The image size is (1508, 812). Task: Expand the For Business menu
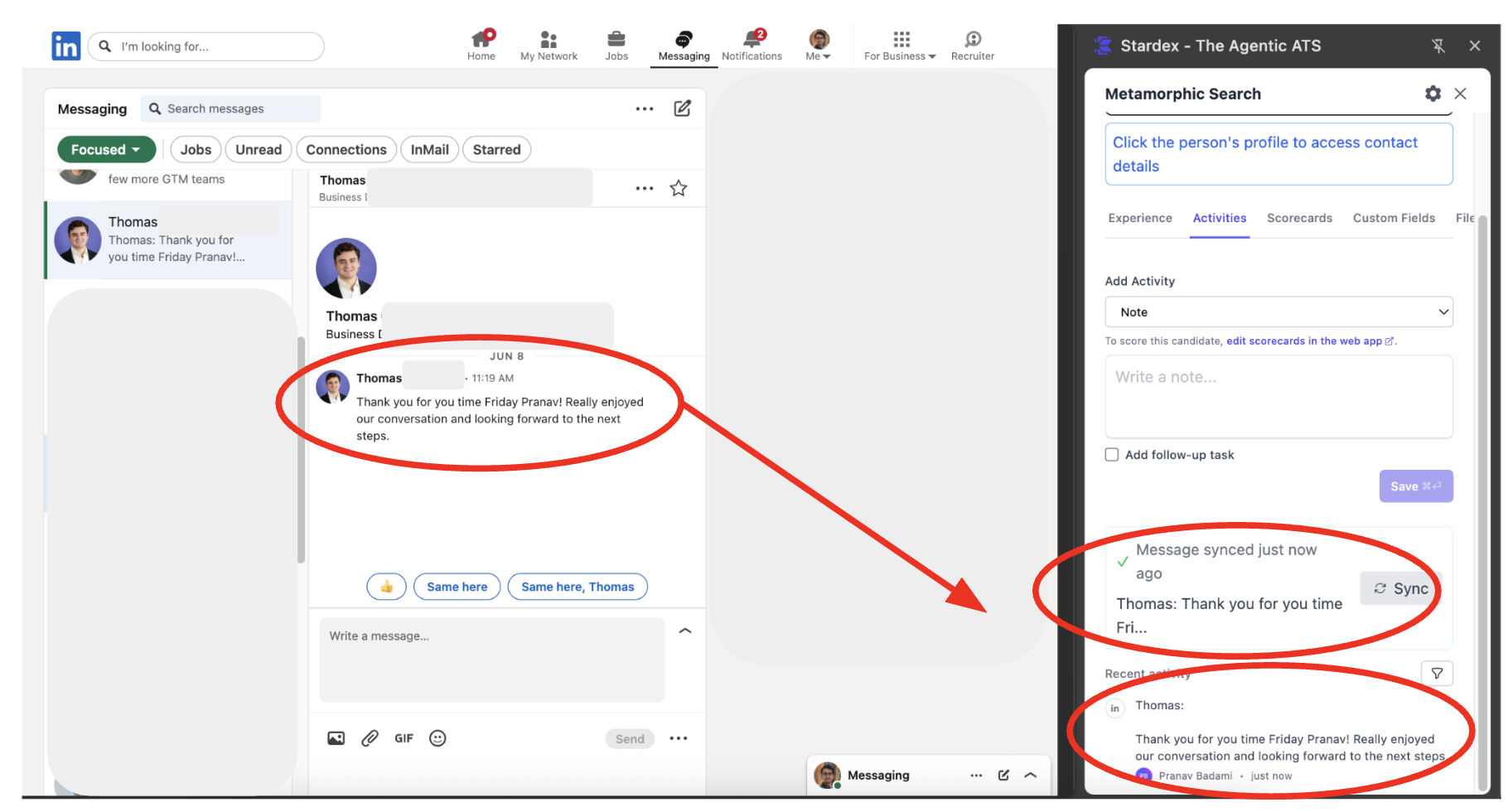pyautogui.click(x=900, y=46)
